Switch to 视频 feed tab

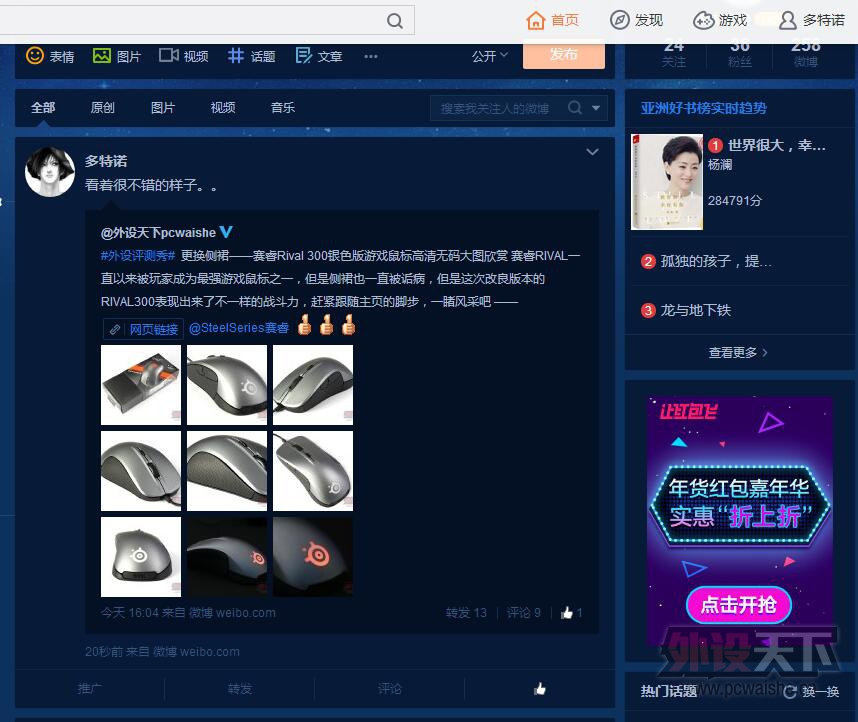click(x=223, y=107)
